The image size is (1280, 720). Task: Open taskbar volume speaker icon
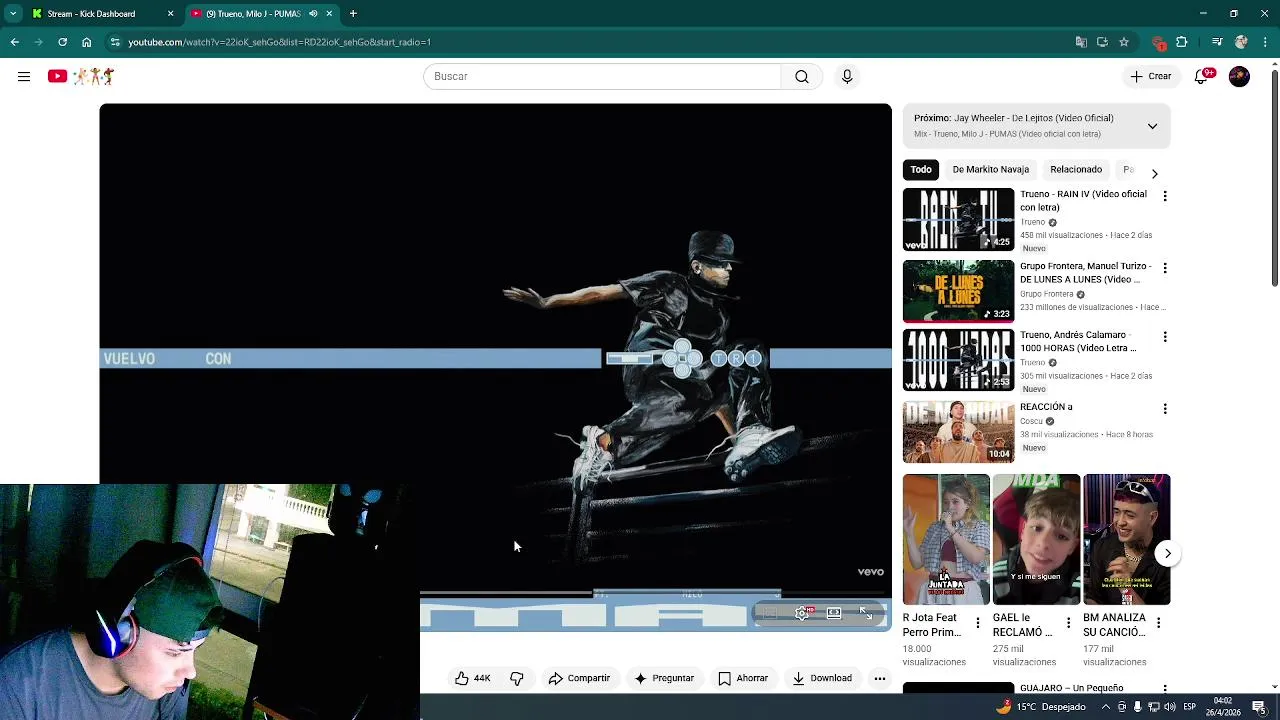[1170, 707]
